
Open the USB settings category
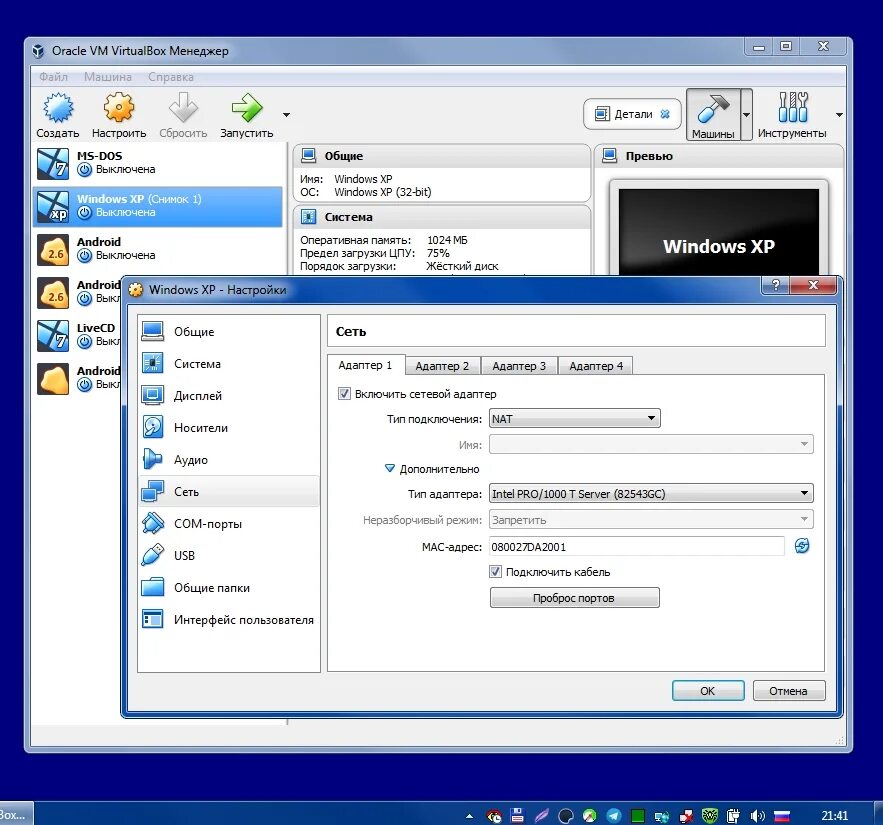229,556
